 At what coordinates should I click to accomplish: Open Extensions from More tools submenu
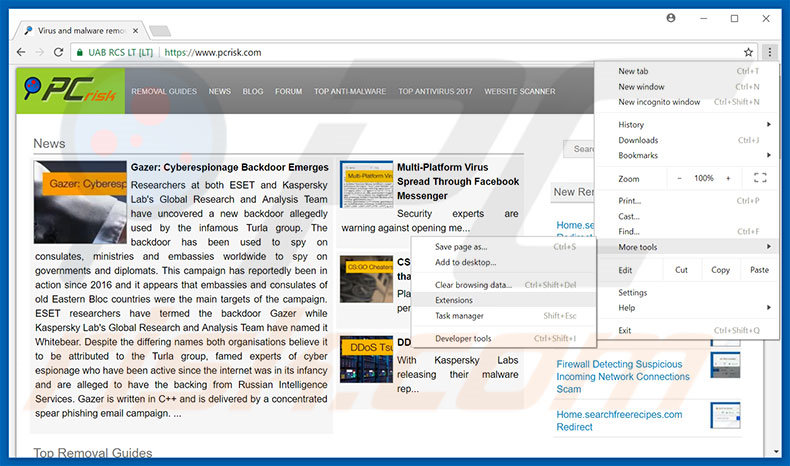coord(504,300)
